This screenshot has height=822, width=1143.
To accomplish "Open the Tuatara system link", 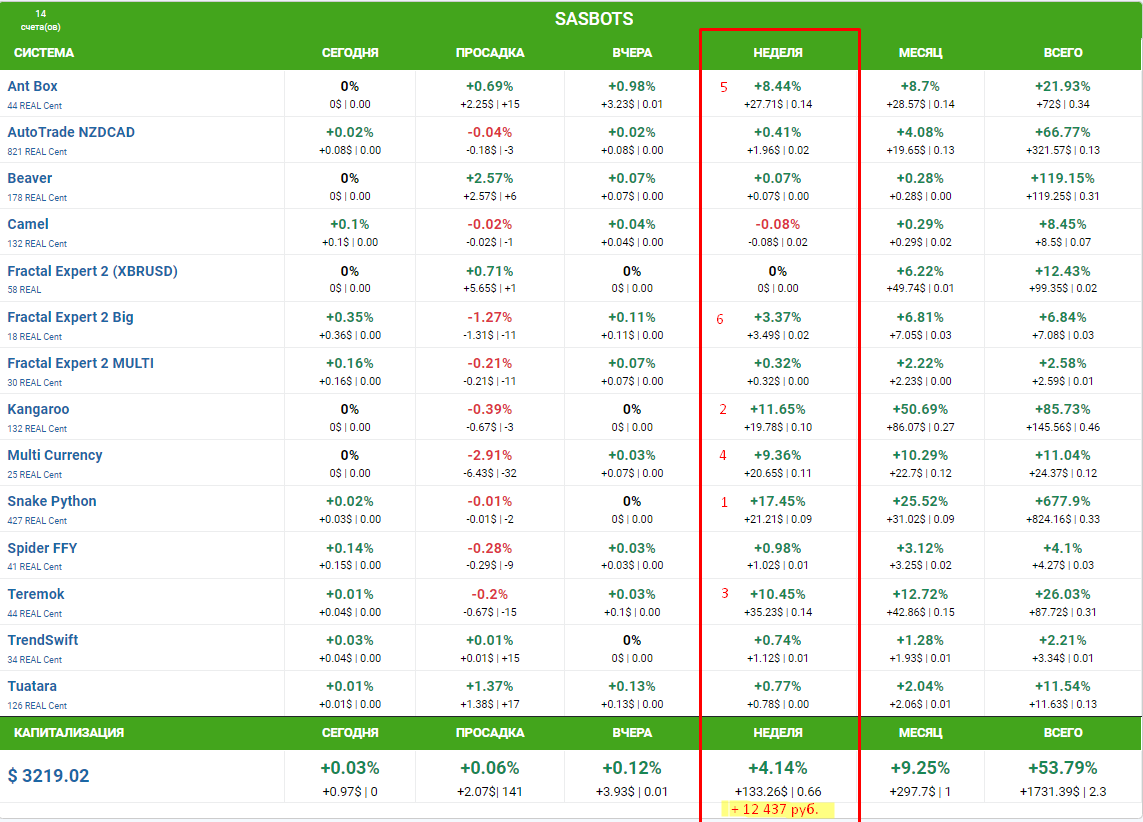I will (x=32, y=686).
